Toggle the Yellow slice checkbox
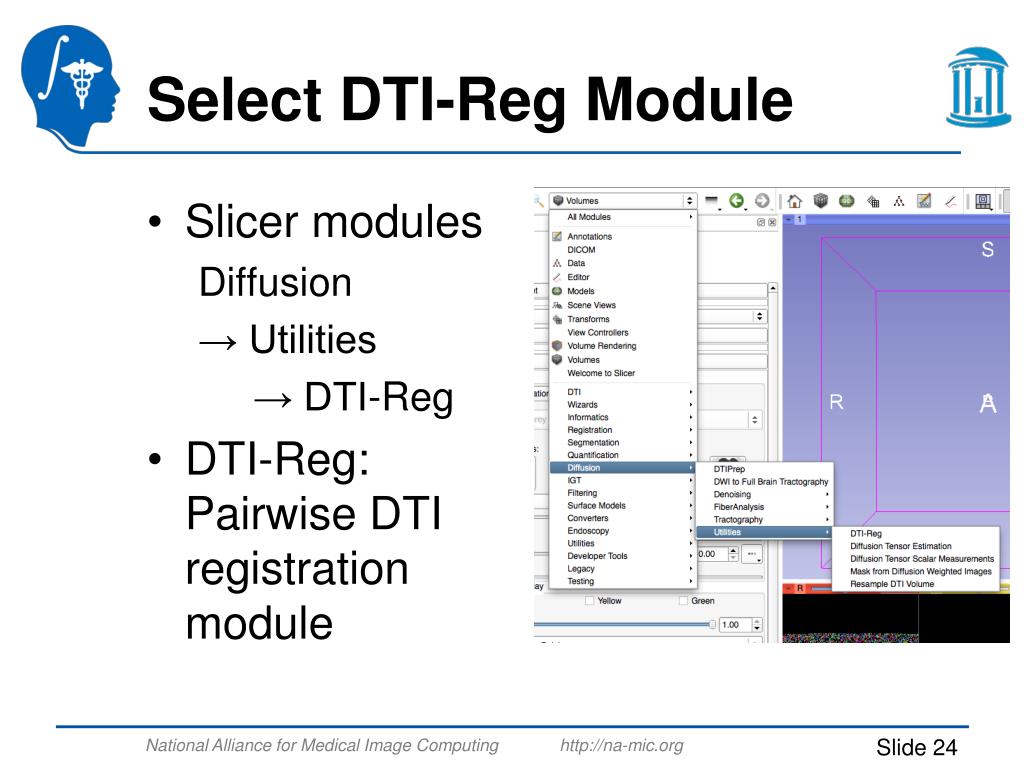Image resolution: width=1024 pixels, height=768 pixels. pos(590,601)
